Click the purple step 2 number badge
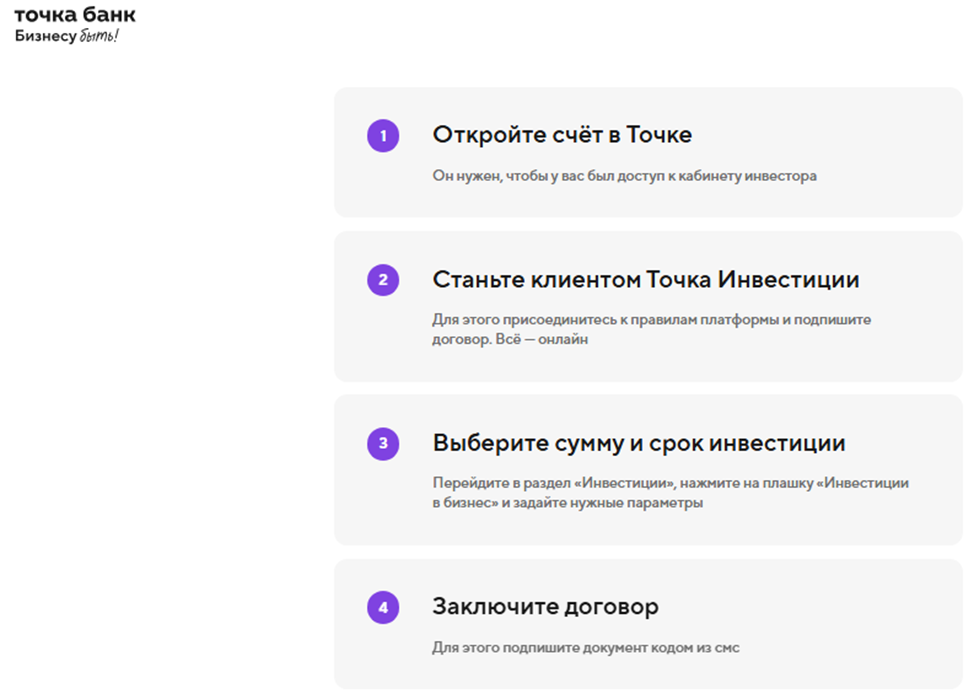974x699 pixels. (x=383, y=280)
